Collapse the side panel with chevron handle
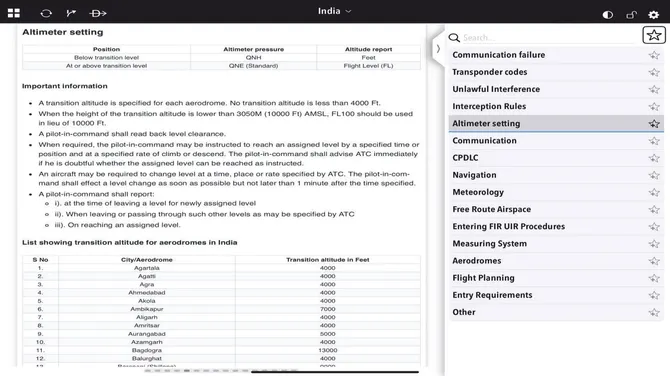 (438, 49)
